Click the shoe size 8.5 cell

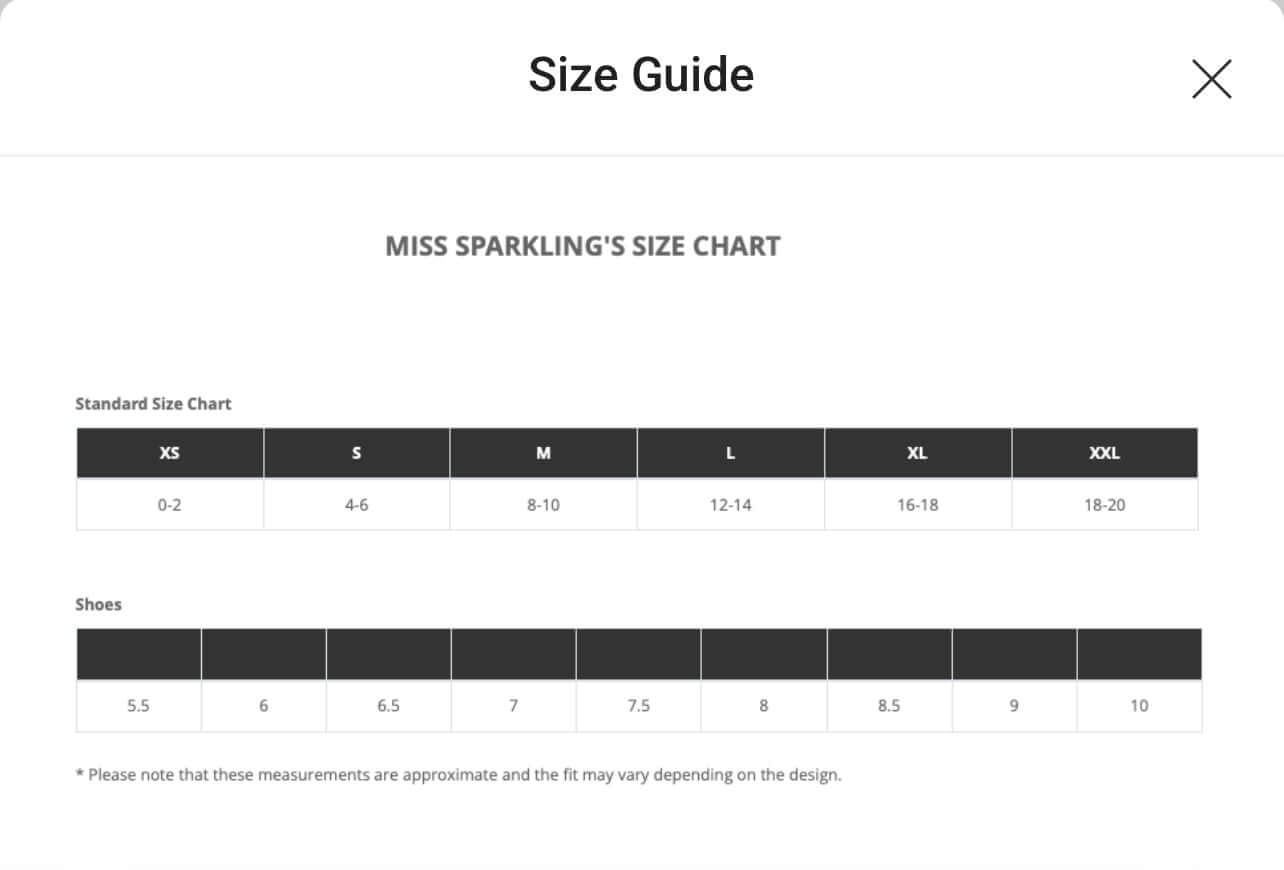click(x=889, y=706)
